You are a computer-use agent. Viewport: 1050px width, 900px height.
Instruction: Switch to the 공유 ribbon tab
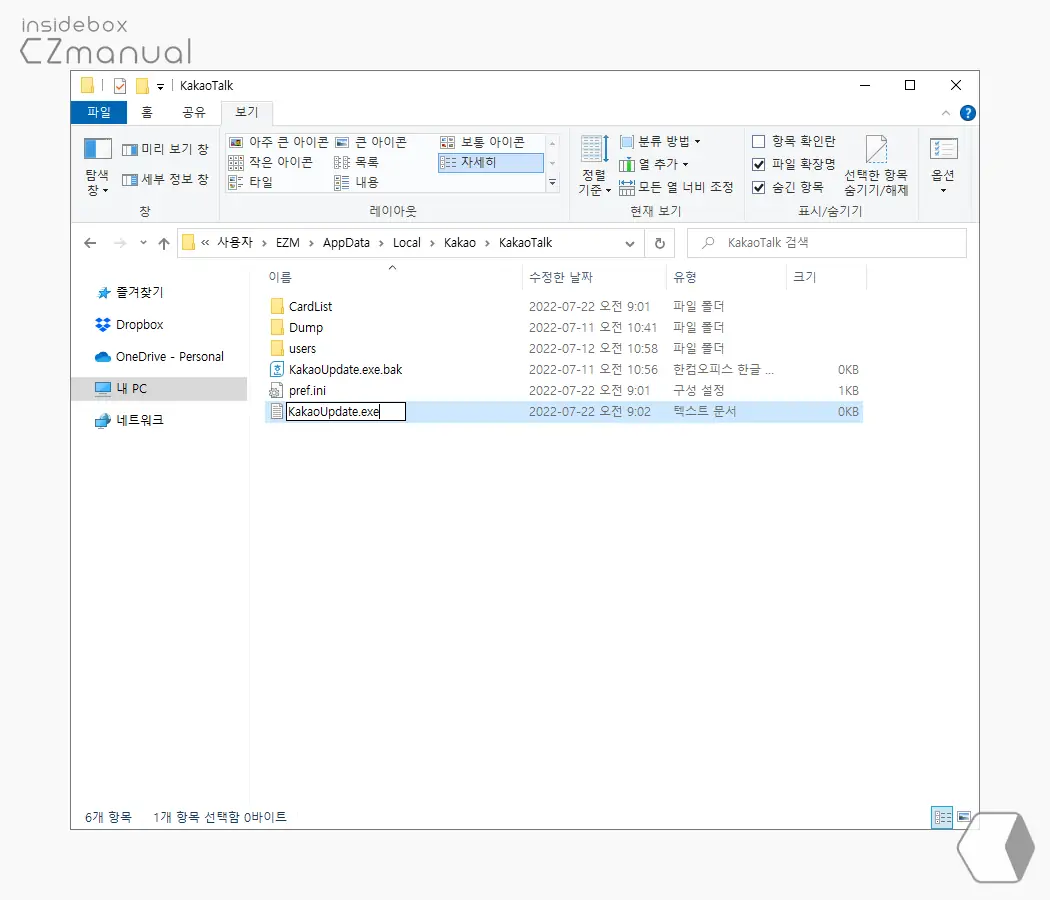point(194,112)
